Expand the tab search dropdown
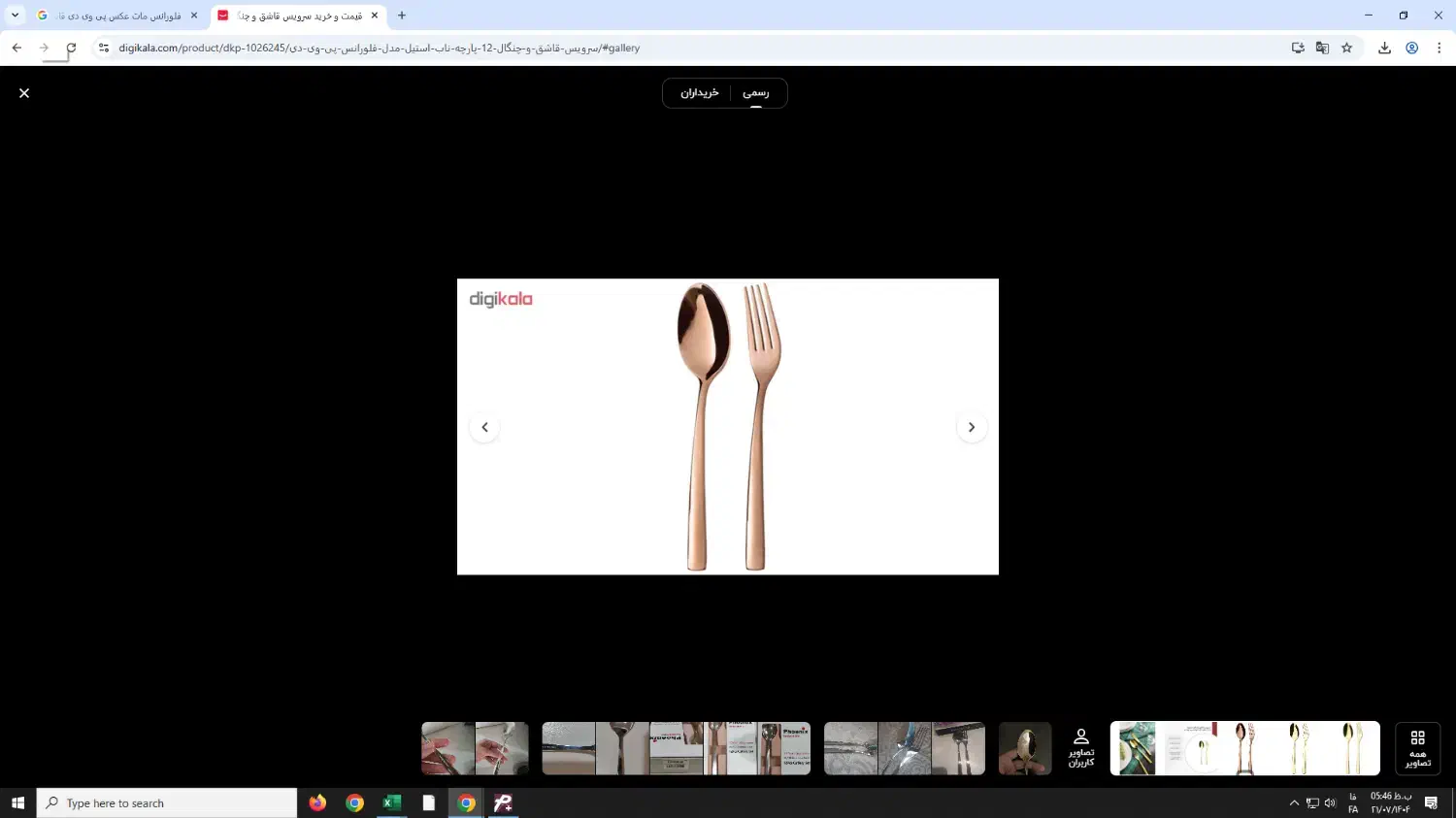 click(15, 16)
